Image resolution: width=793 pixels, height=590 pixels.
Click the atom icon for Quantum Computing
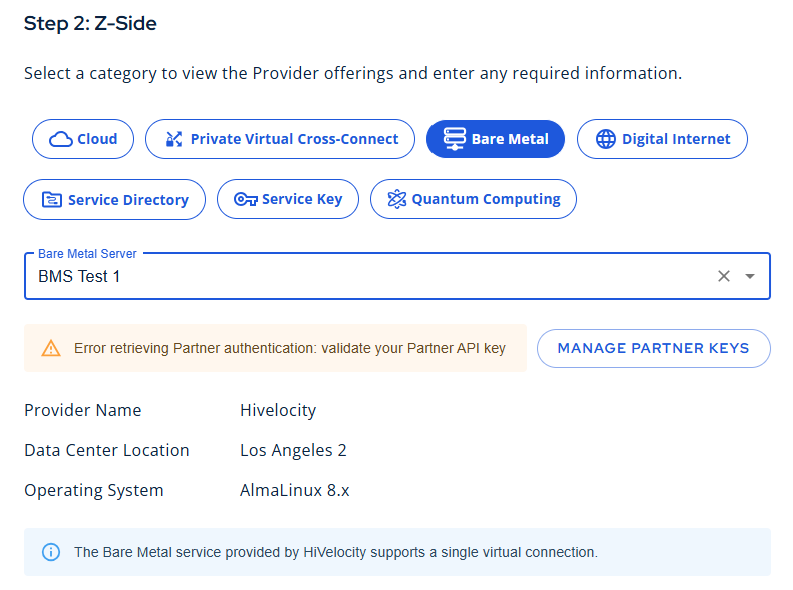[397, 199]
